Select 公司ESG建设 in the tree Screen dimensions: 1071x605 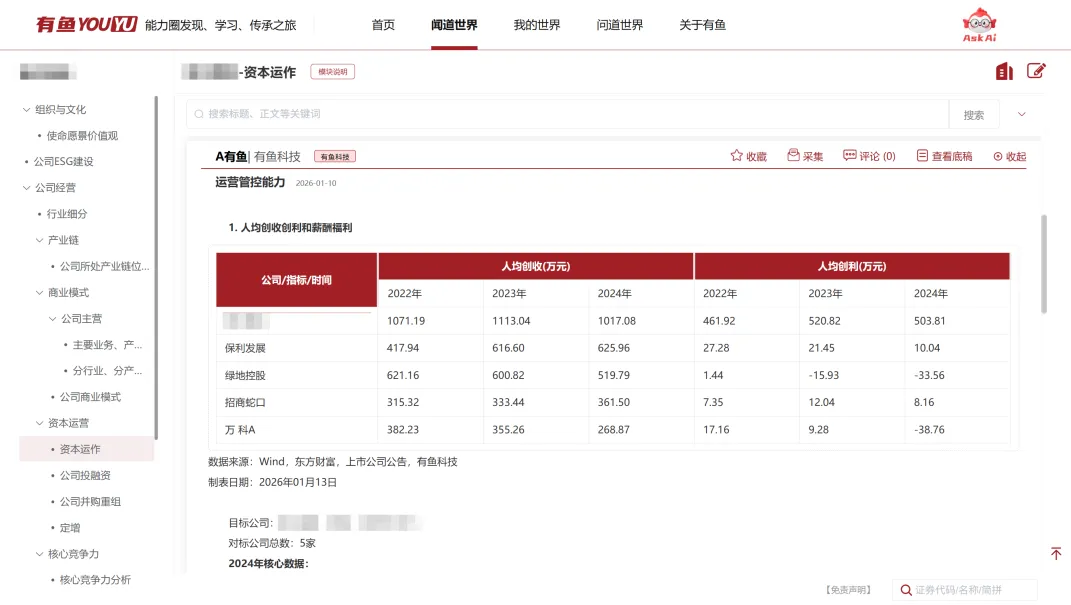click(x=64, y=162)
